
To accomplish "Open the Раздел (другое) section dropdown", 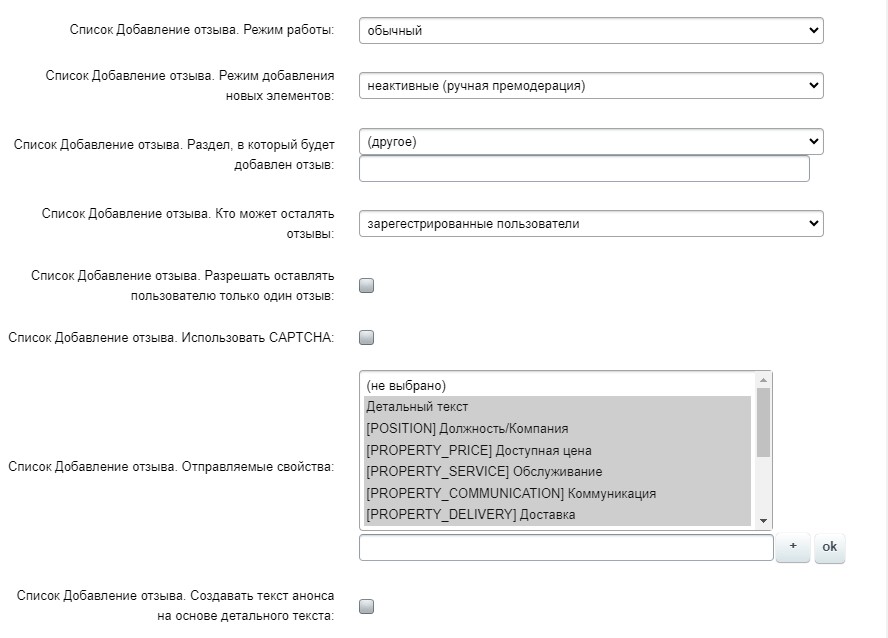I will [x=590, y=142].
